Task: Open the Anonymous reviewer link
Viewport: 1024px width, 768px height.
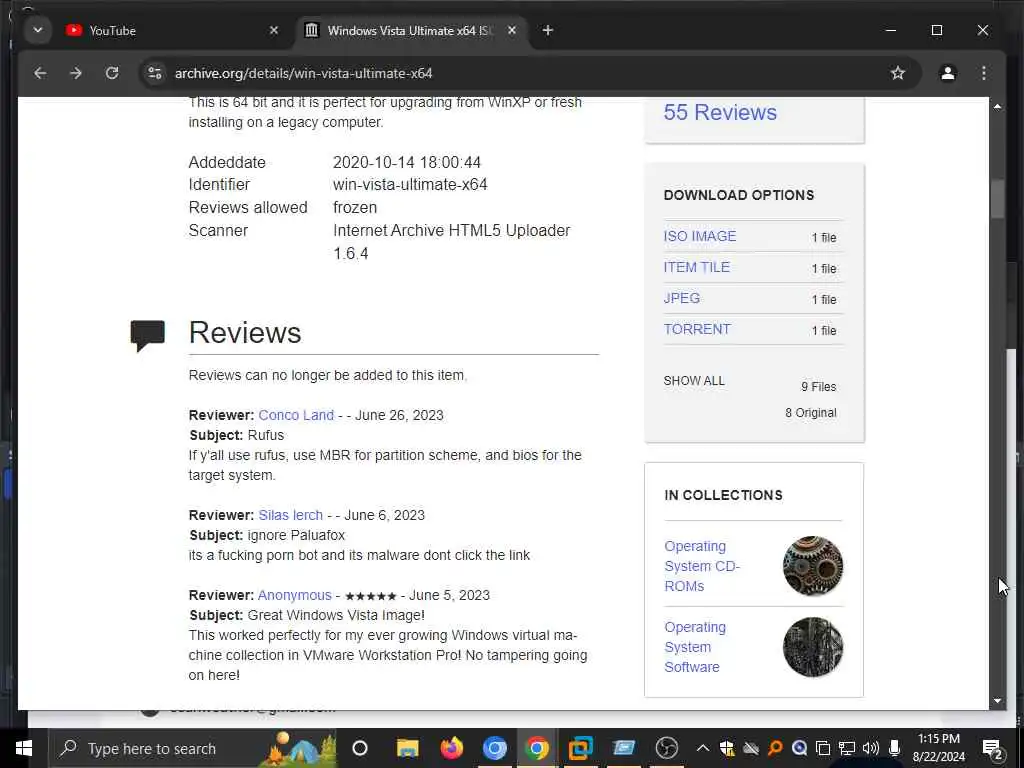Action: pyautogui.click(x=295, y=596)
